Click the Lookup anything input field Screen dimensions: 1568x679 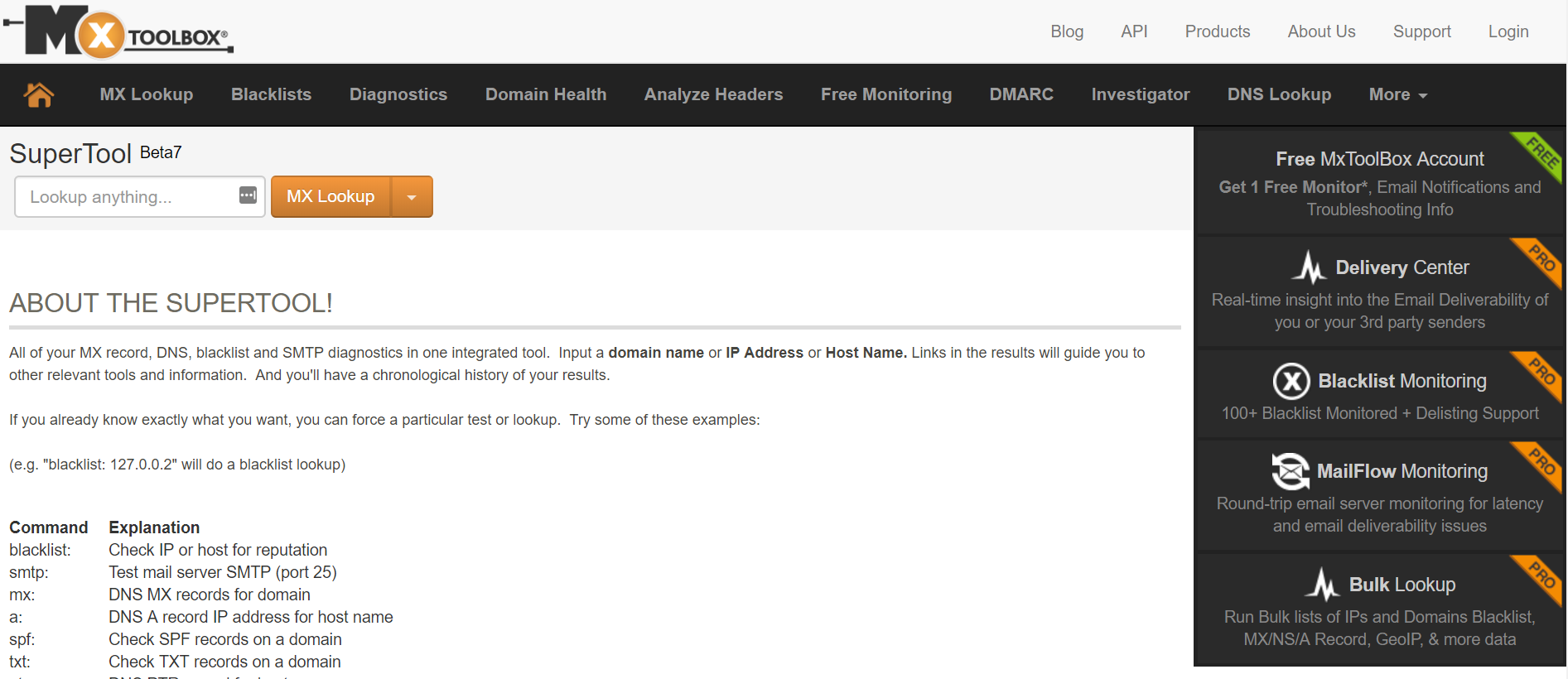point(140,196)
